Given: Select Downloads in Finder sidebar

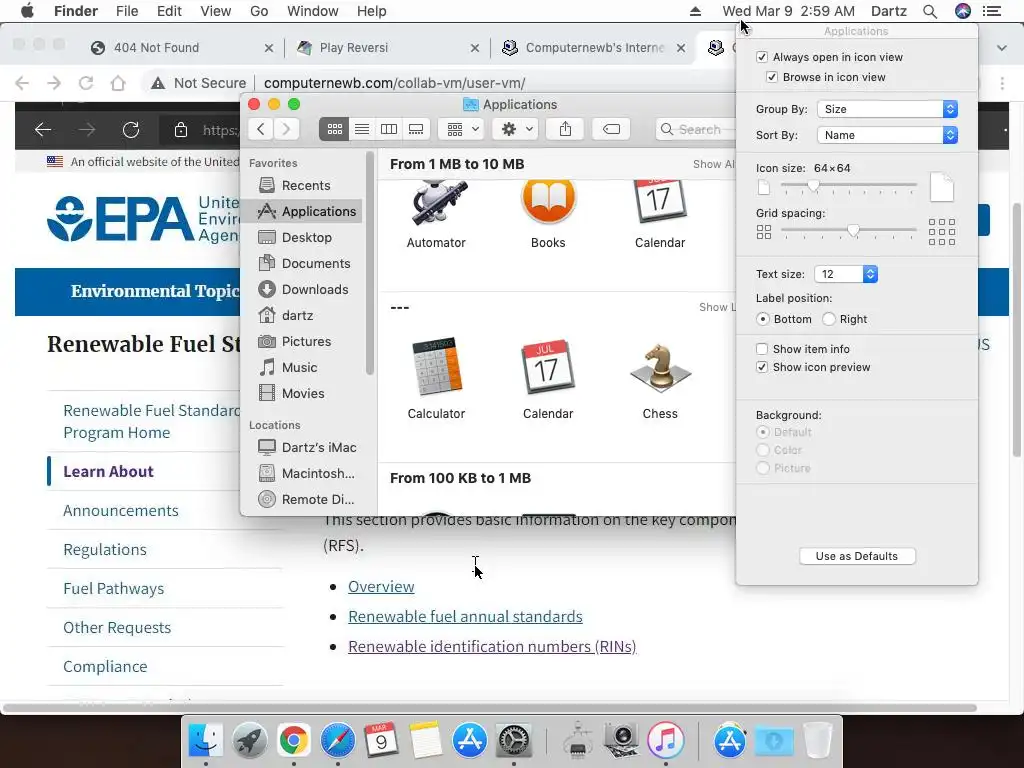Looking at the screenshot, I should tap(304, 289).
